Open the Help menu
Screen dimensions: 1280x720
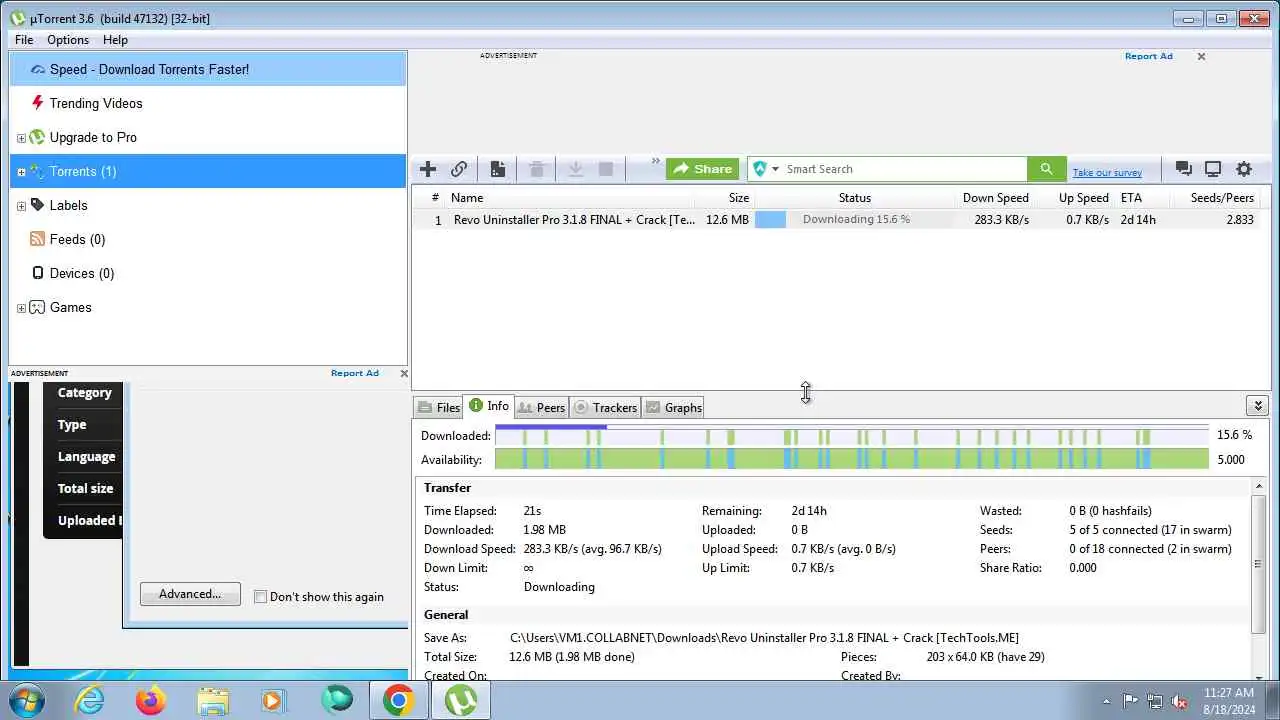[115, 40]
